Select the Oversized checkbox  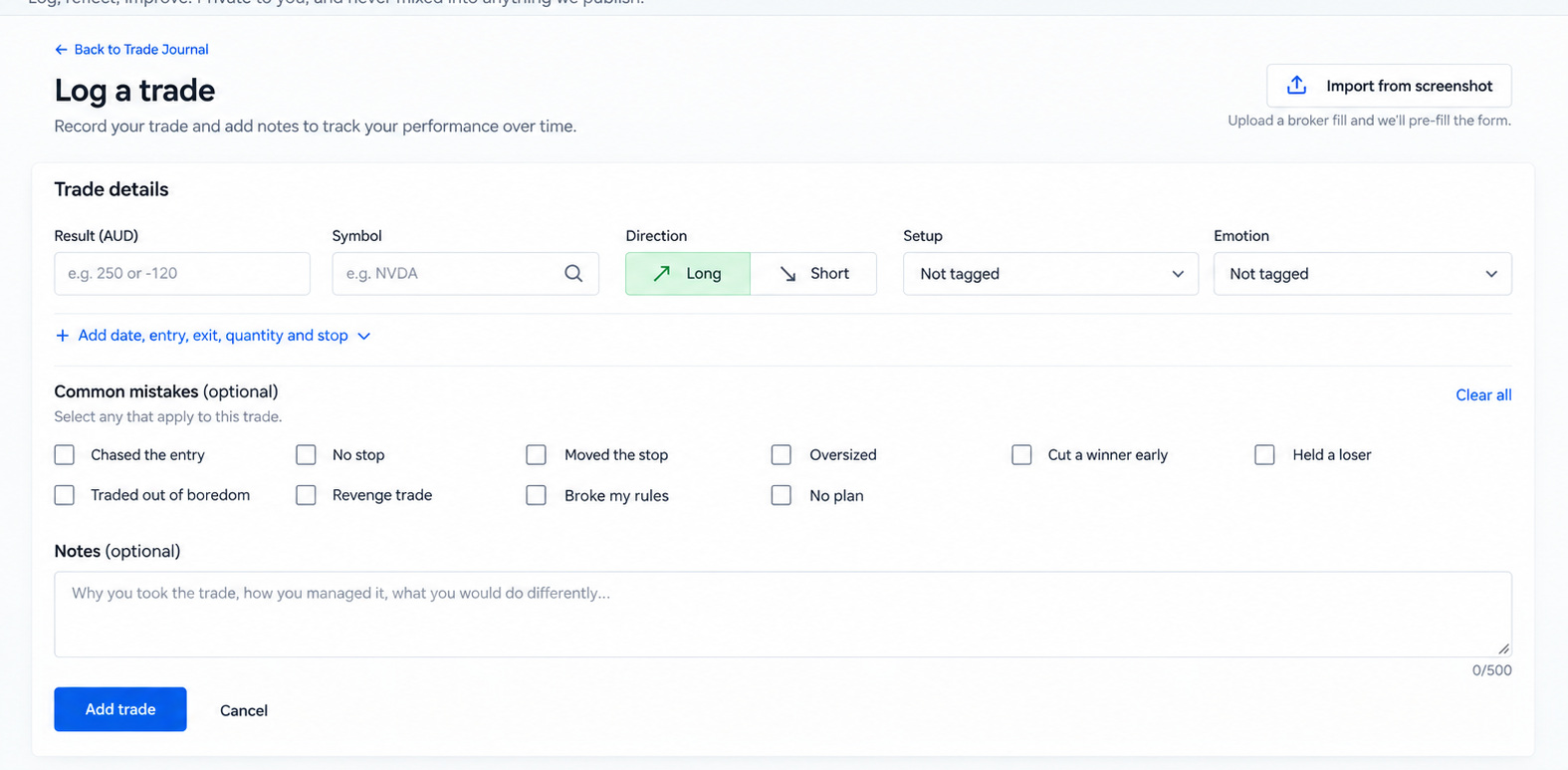[782, 455]
